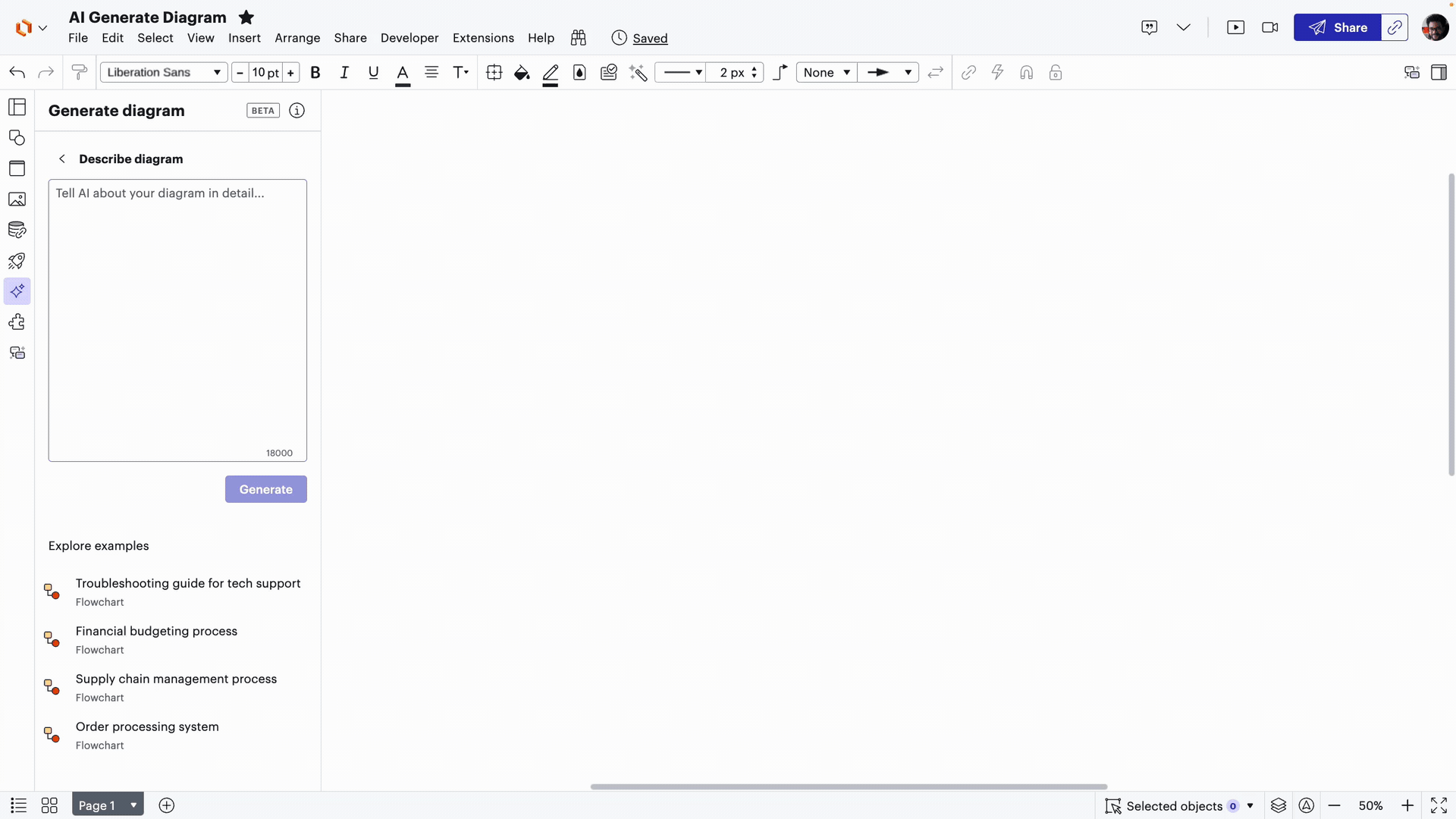Click inside the diagram description text box
1456x819 pixels.
click(x=177, y=318)
